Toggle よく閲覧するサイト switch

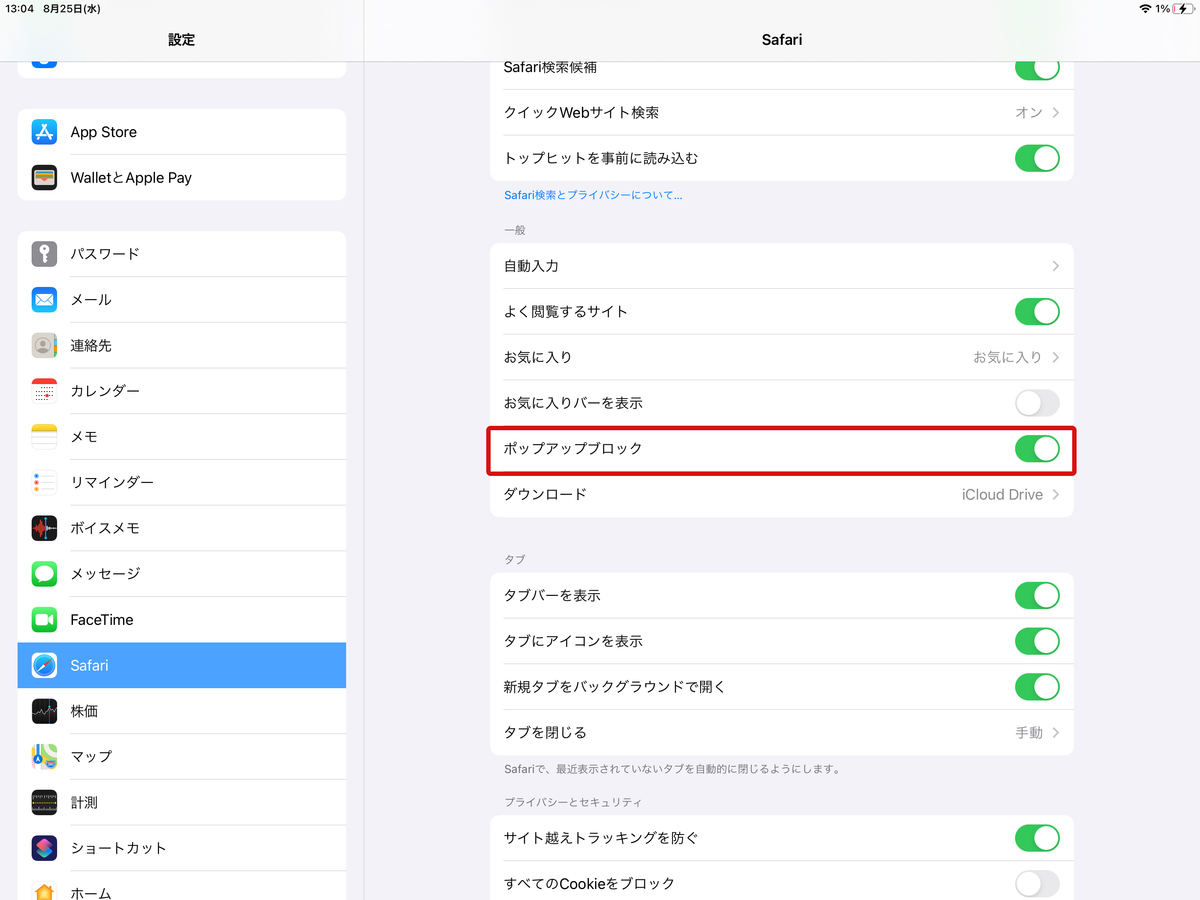[x=1037, y=311]
